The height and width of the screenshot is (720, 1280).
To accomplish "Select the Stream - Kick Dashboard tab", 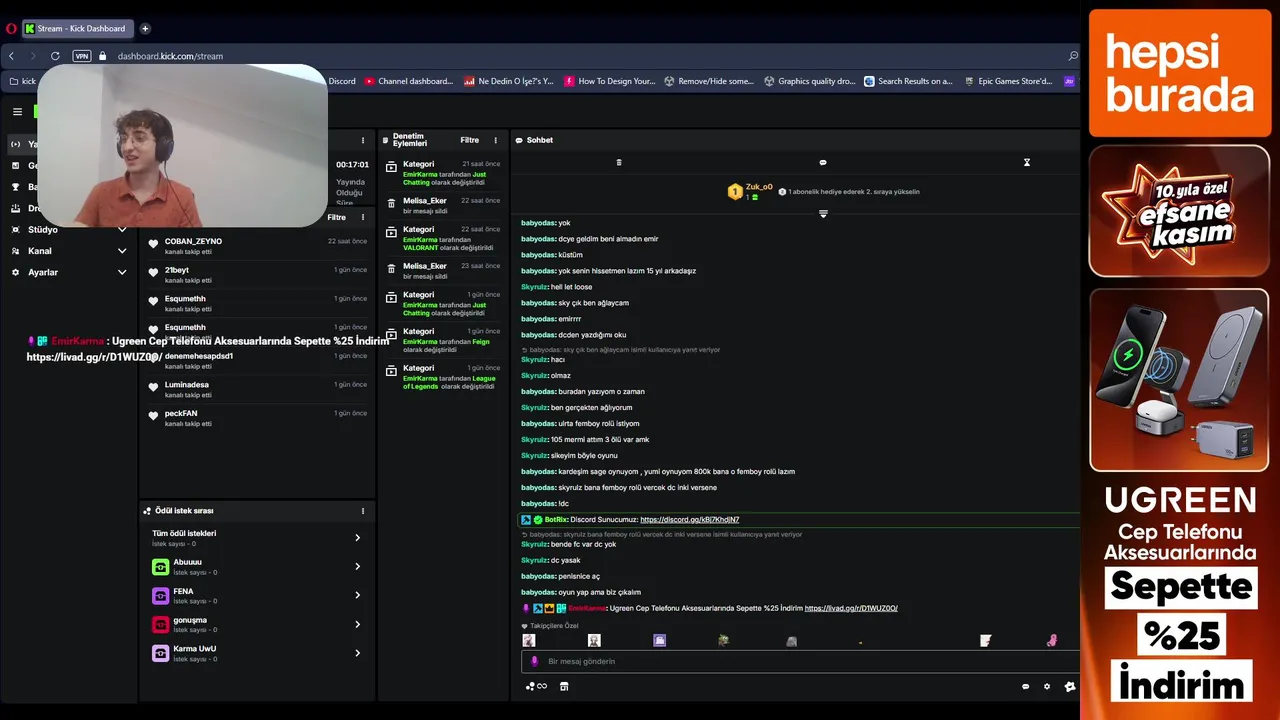I will tap(78, 28).
